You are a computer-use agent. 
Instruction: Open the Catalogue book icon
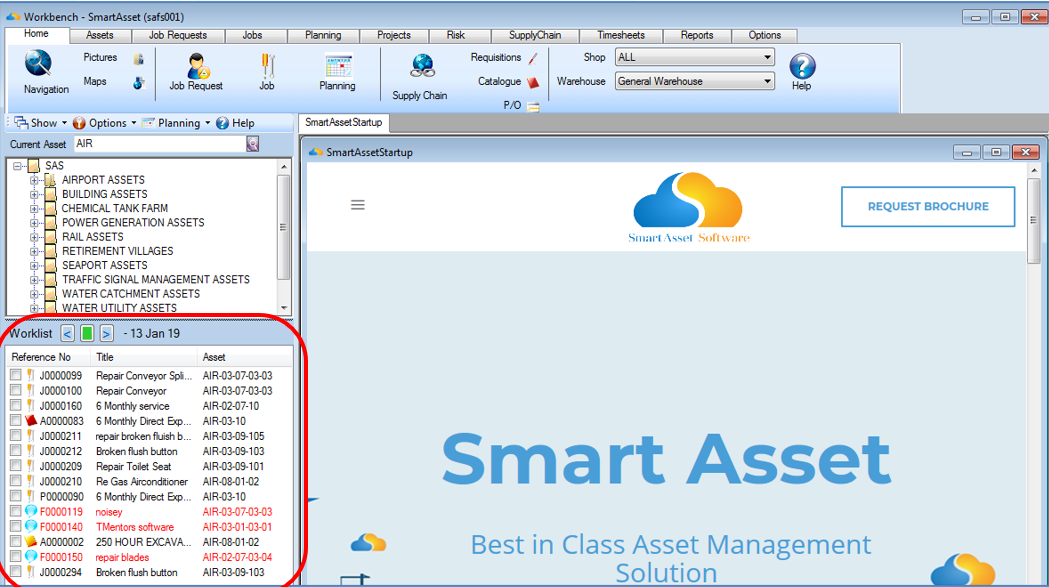point(533,82)
